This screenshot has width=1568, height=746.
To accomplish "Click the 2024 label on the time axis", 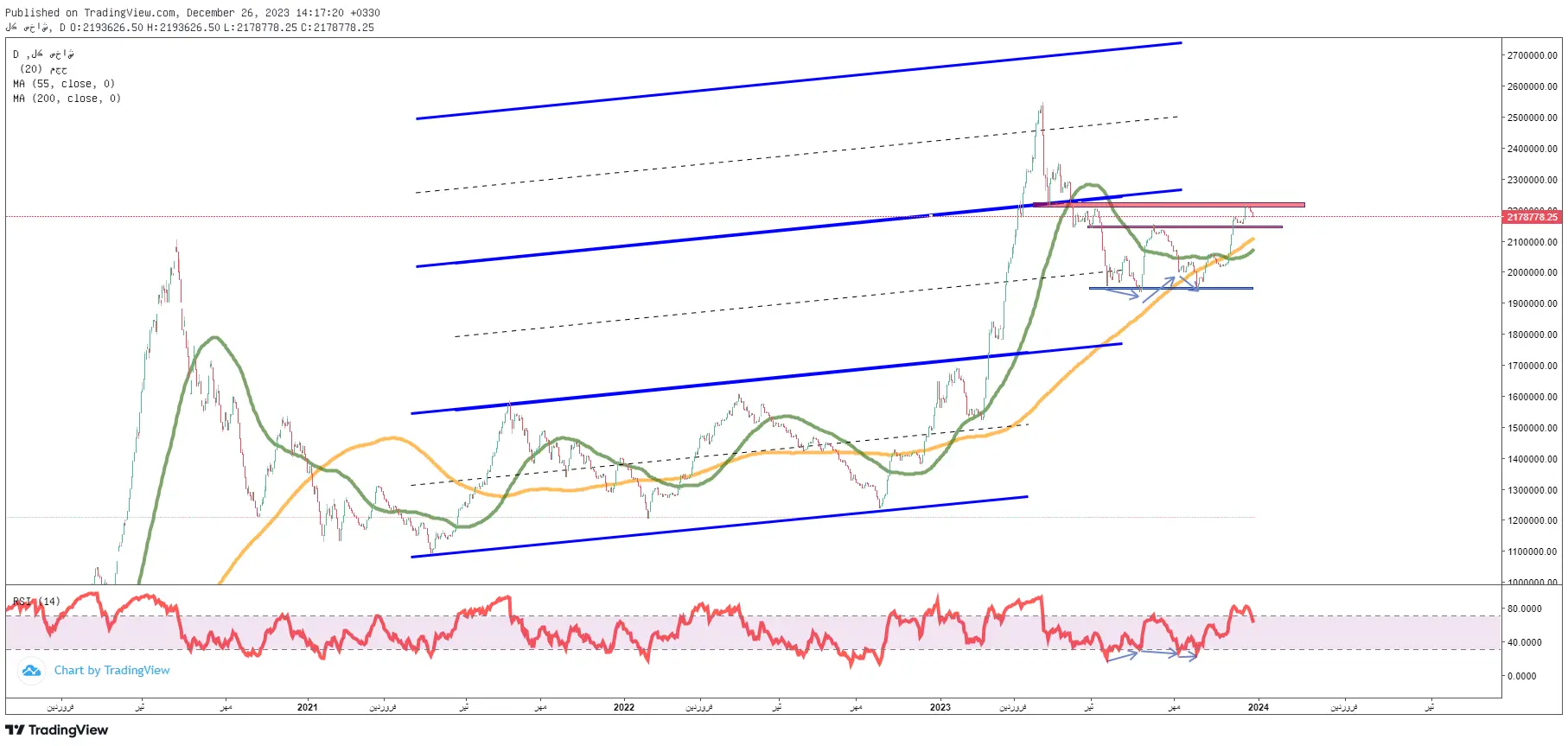I will tap(1258, 707).
